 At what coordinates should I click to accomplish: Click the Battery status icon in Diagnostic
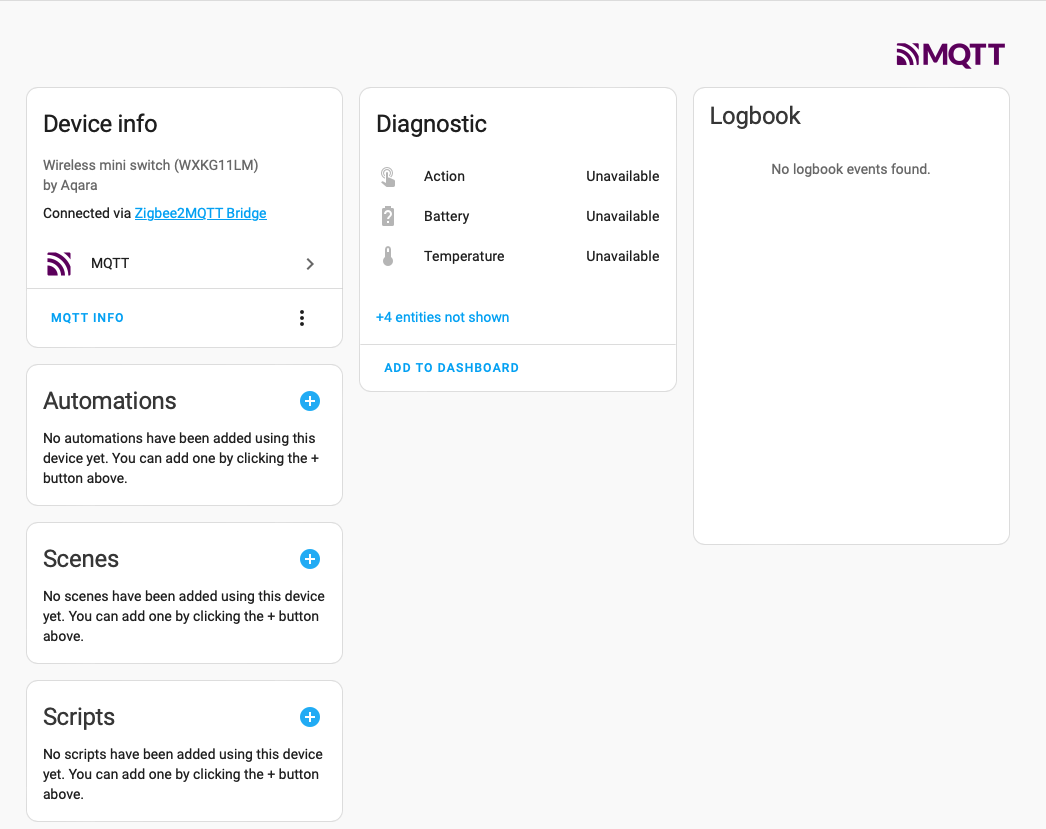tap(389, 216)
